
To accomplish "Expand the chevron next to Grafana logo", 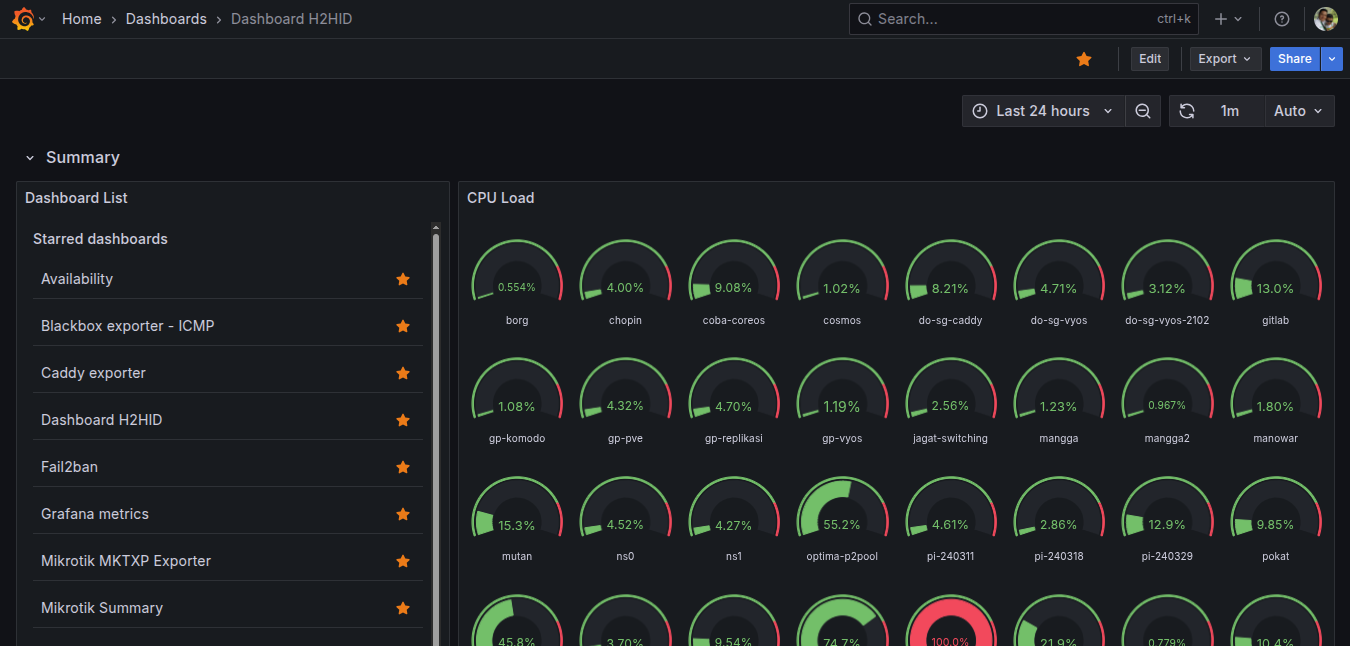I will click(x=42, y=19).
